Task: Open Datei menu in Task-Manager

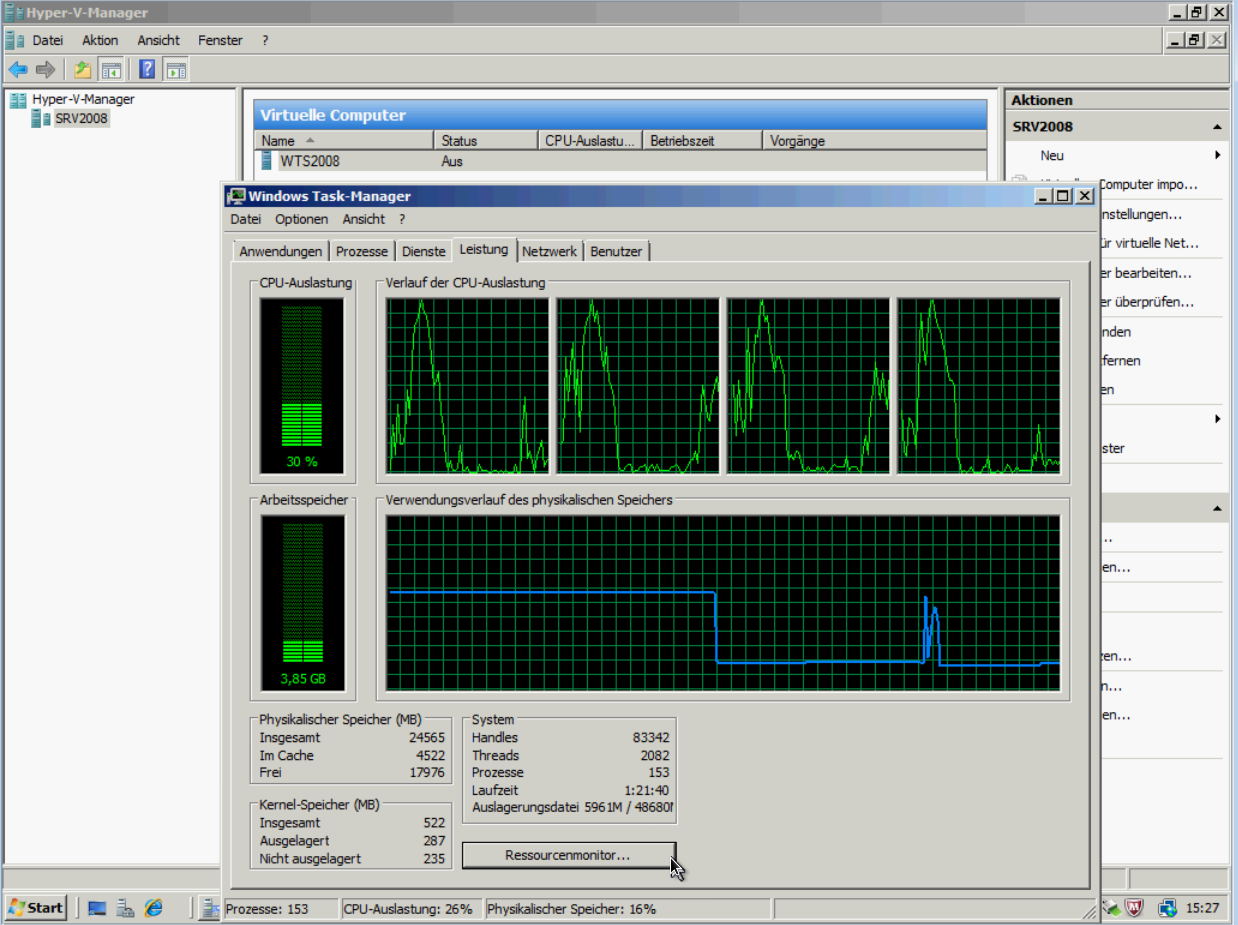Action: [245, 219]
